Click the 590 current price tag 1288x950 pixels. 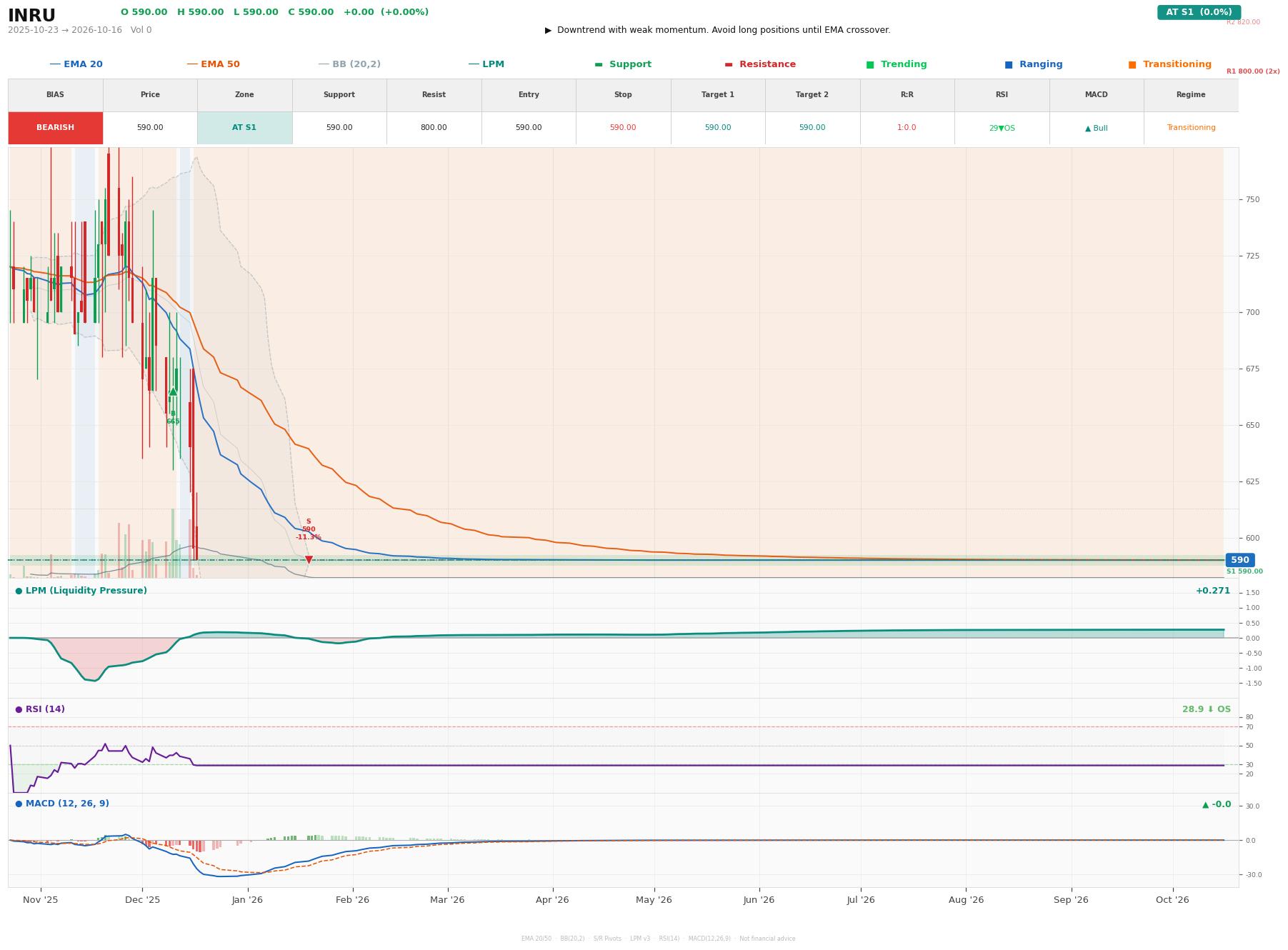pyautogui.click(x=1239, y=560)
